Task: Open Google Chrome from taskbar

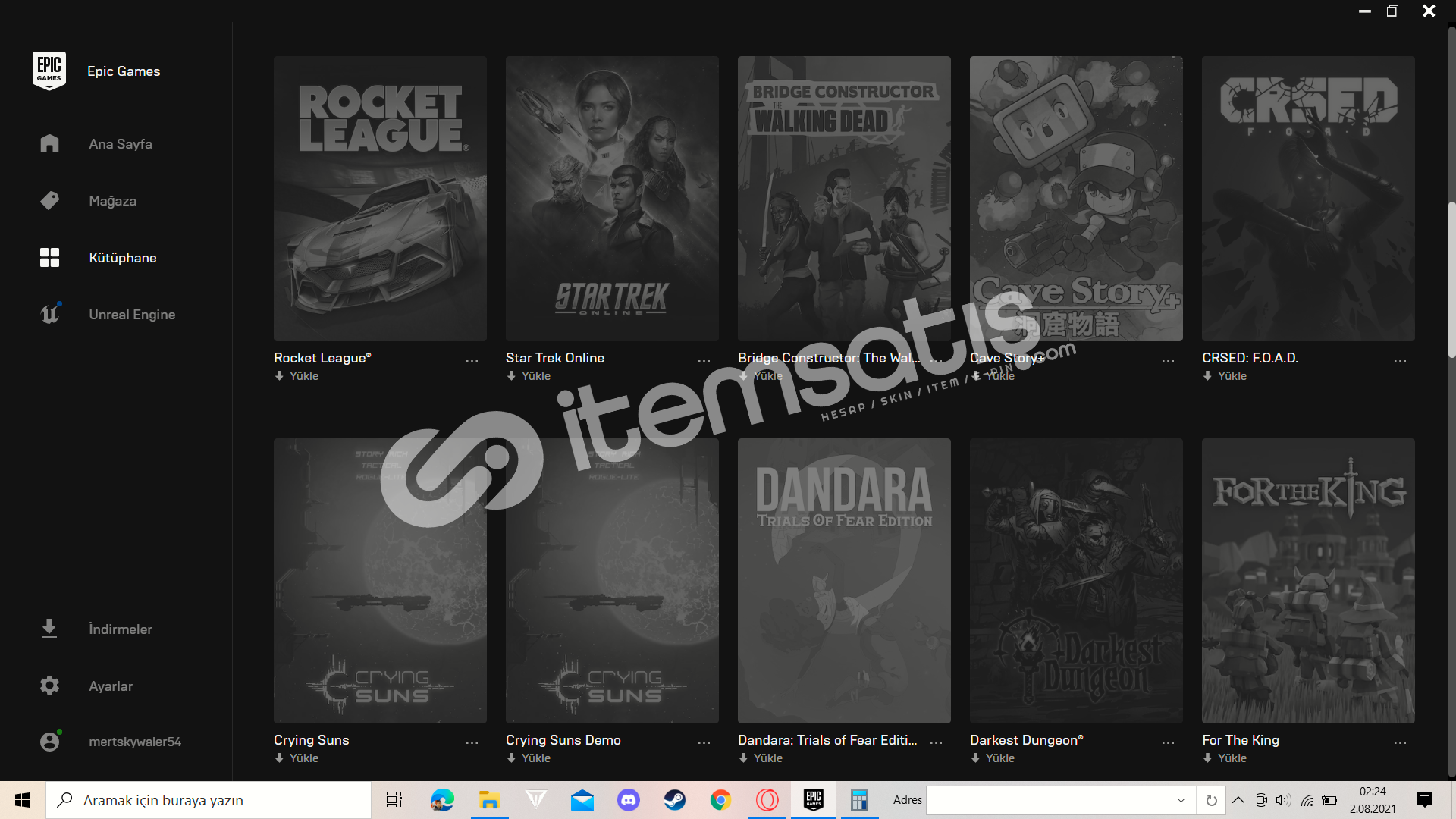Action: point(721,800)
